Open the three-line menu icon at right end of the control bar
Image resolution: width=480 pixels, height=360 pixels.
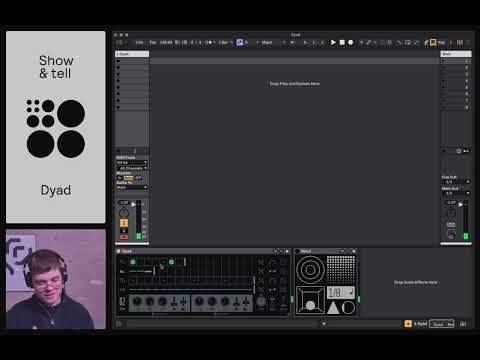(x=468, y=42)
